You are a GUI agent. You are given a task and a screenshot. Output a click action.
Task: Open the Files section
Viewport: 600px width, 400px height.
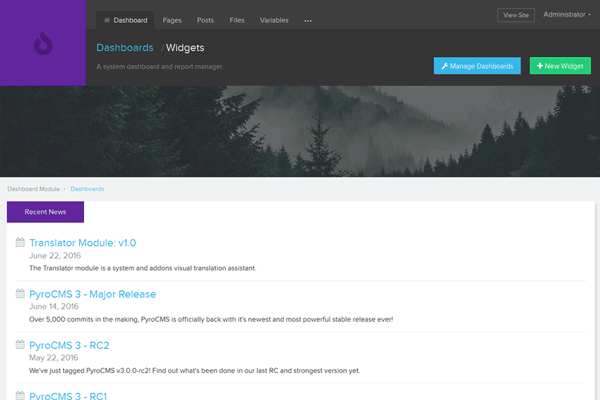[237, 20]
